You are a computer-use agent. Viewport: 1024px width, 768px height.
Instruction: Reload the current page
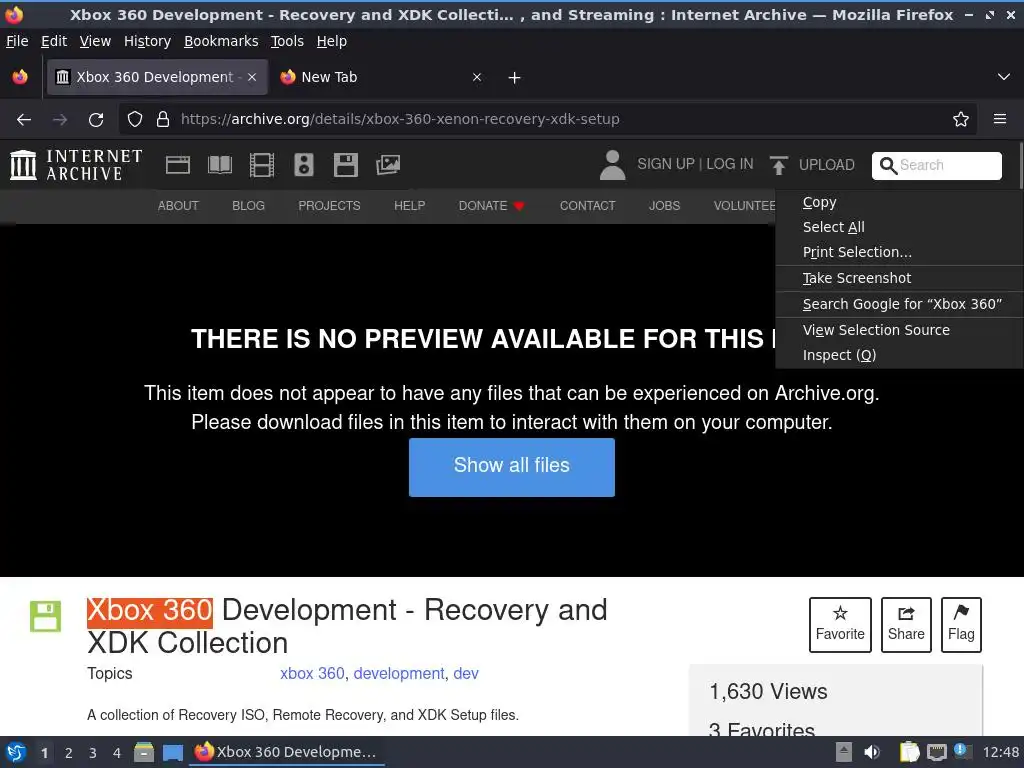point(96,120)
